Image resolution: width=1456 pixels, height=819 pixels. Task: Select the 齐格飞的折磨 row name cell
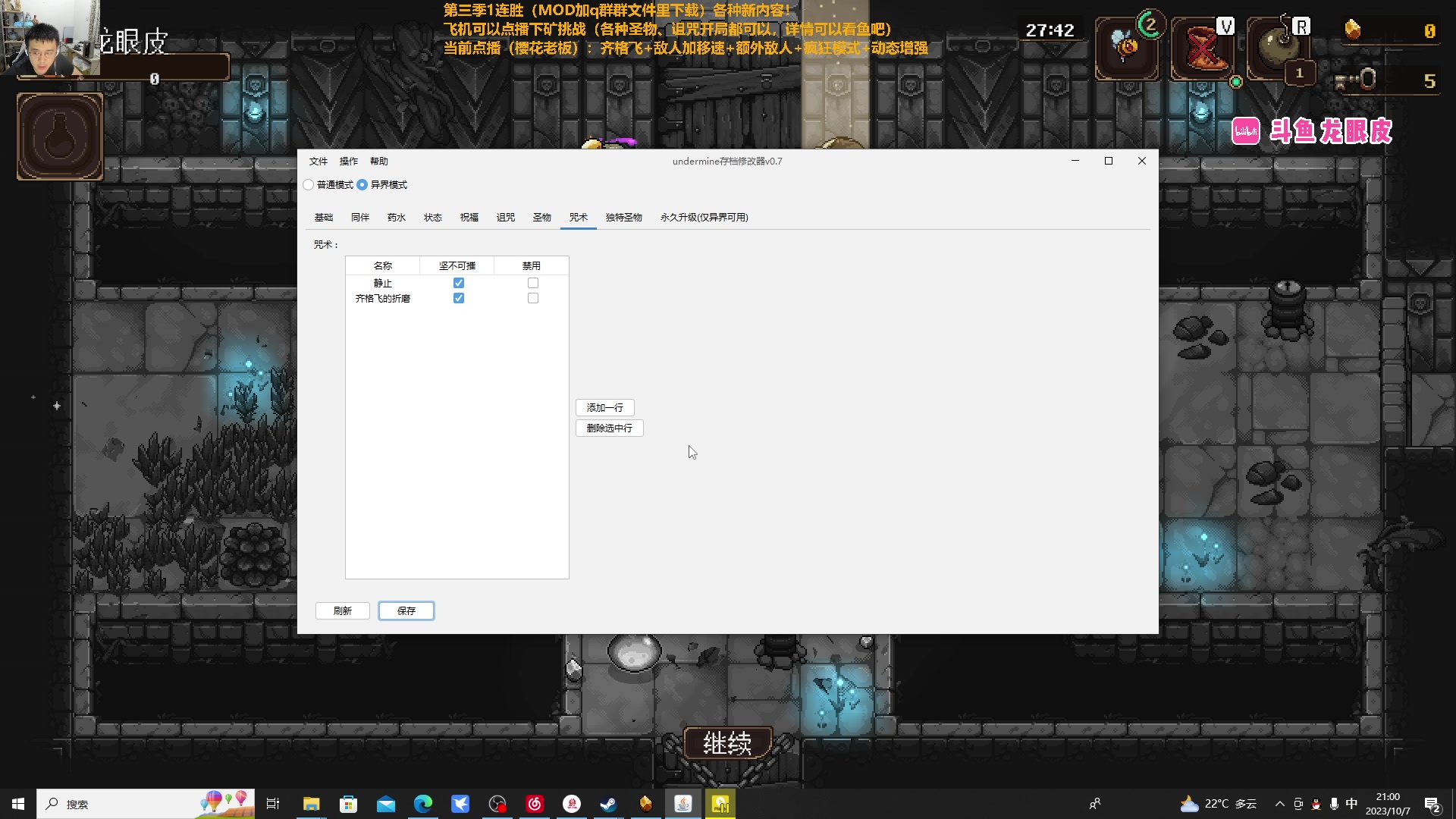(x=383, y=298)
